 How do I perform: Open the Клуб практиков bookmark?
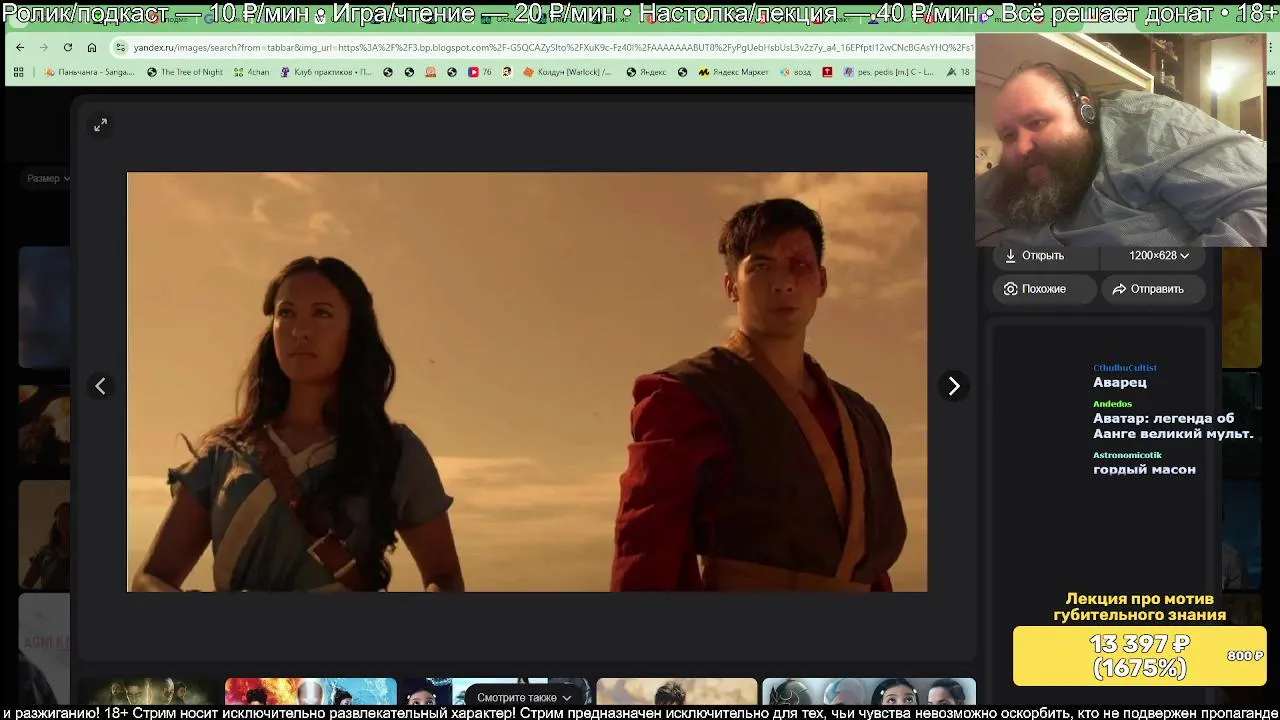click(326, 72)
